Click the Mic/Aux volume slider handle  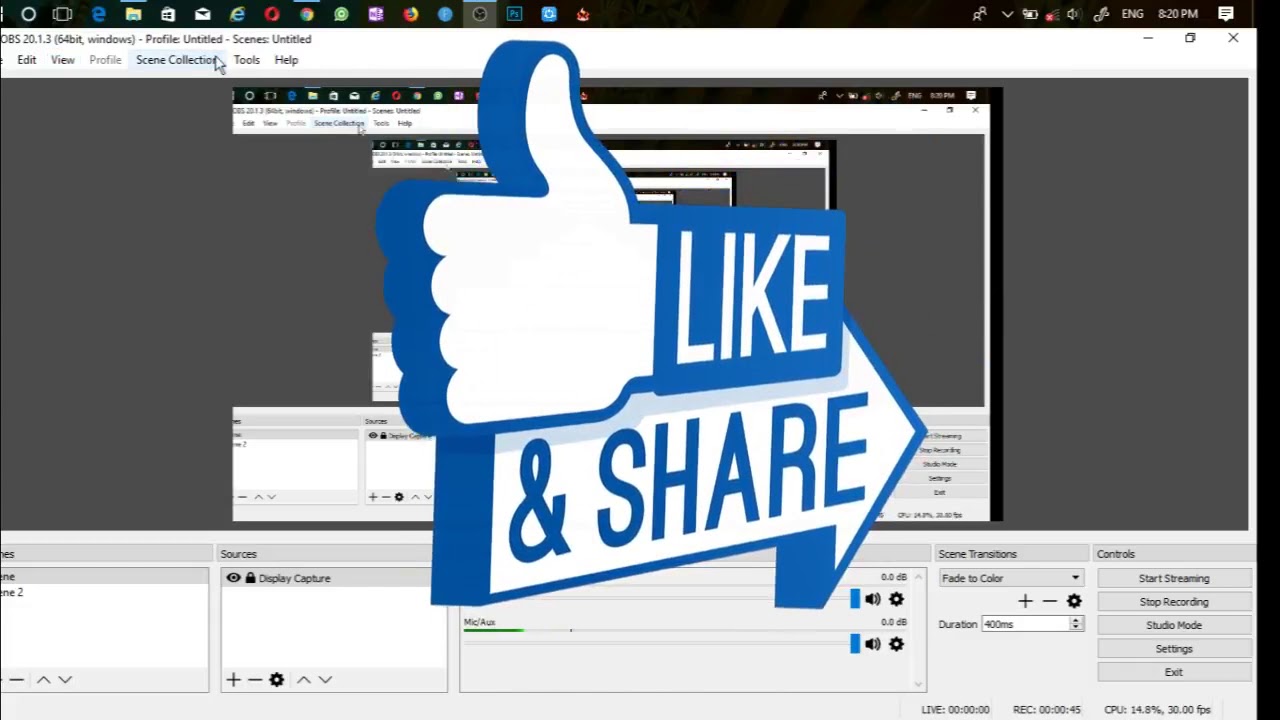pos(855,644)
